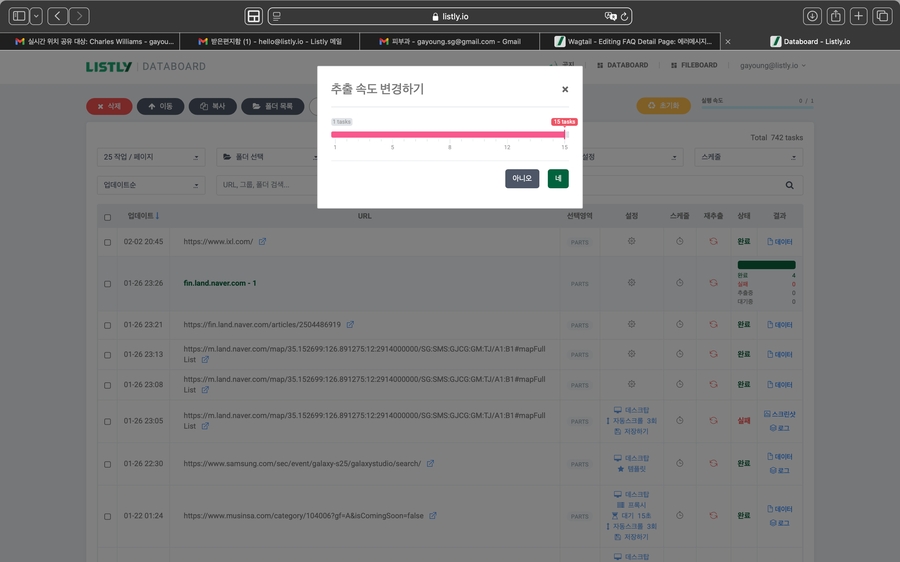Click settings gear for ixl.com row
This screenshot has width=900, height=562.
click(x=631, y=241)
